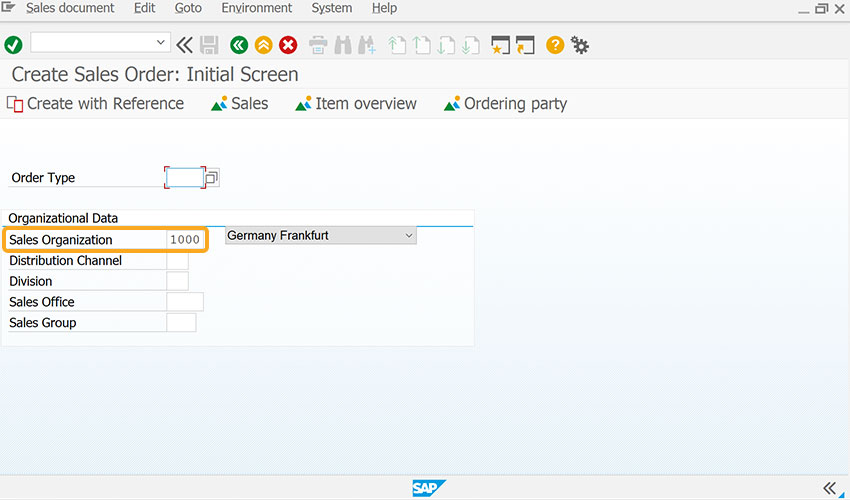Click the Find binoculars icon

343,45
